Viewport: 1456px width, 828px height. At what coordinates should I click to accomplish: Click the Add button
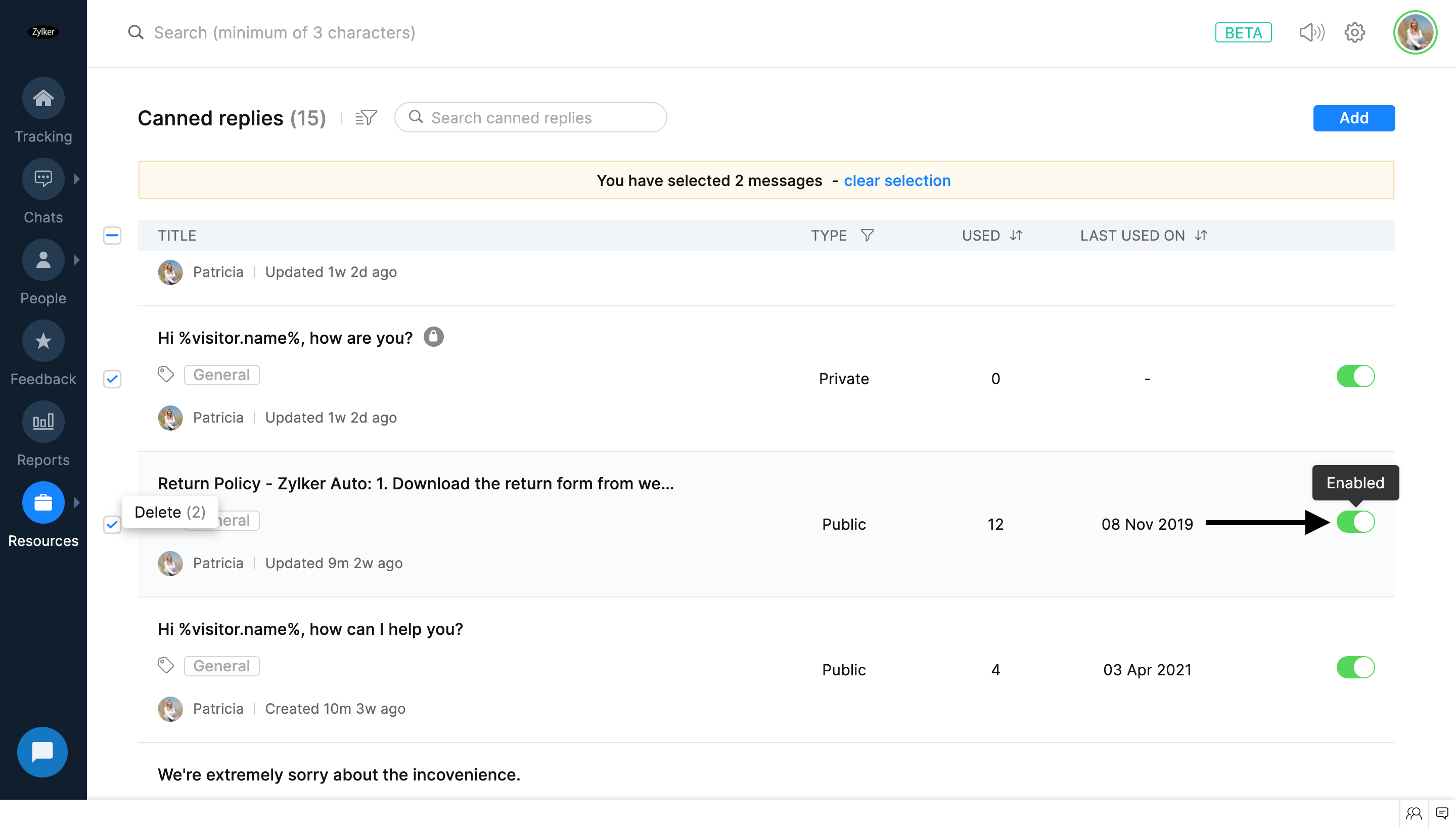coord(1354,118)
